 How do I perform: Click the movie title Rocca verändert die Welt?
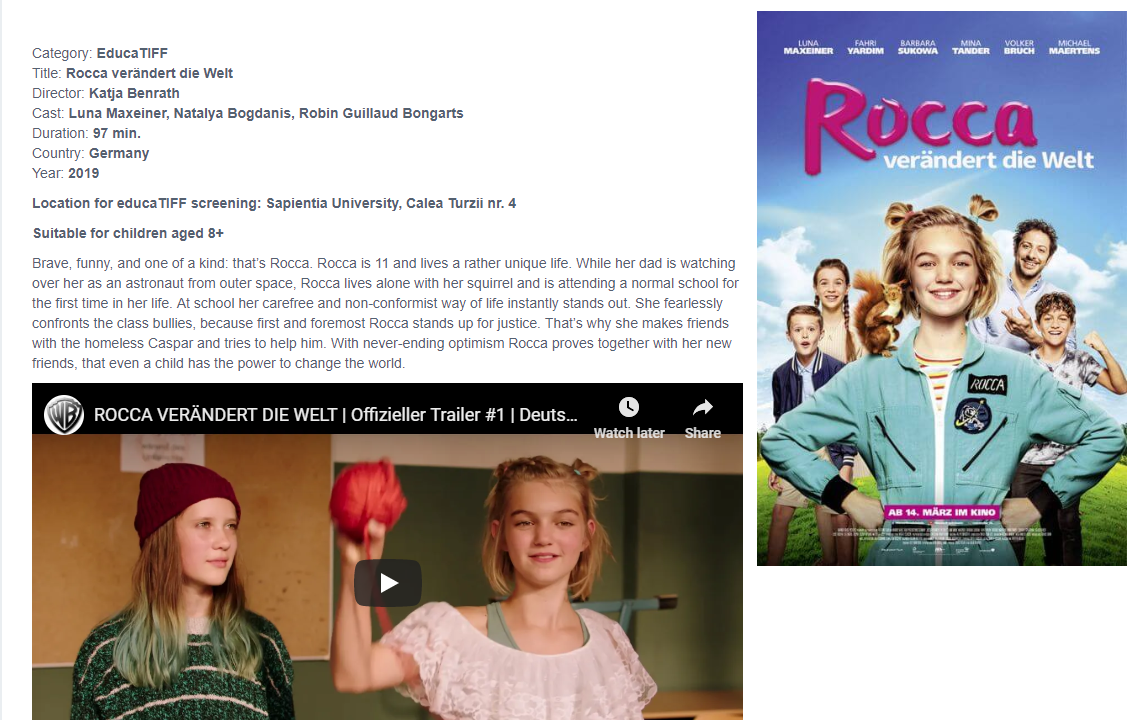coord(149,74)
